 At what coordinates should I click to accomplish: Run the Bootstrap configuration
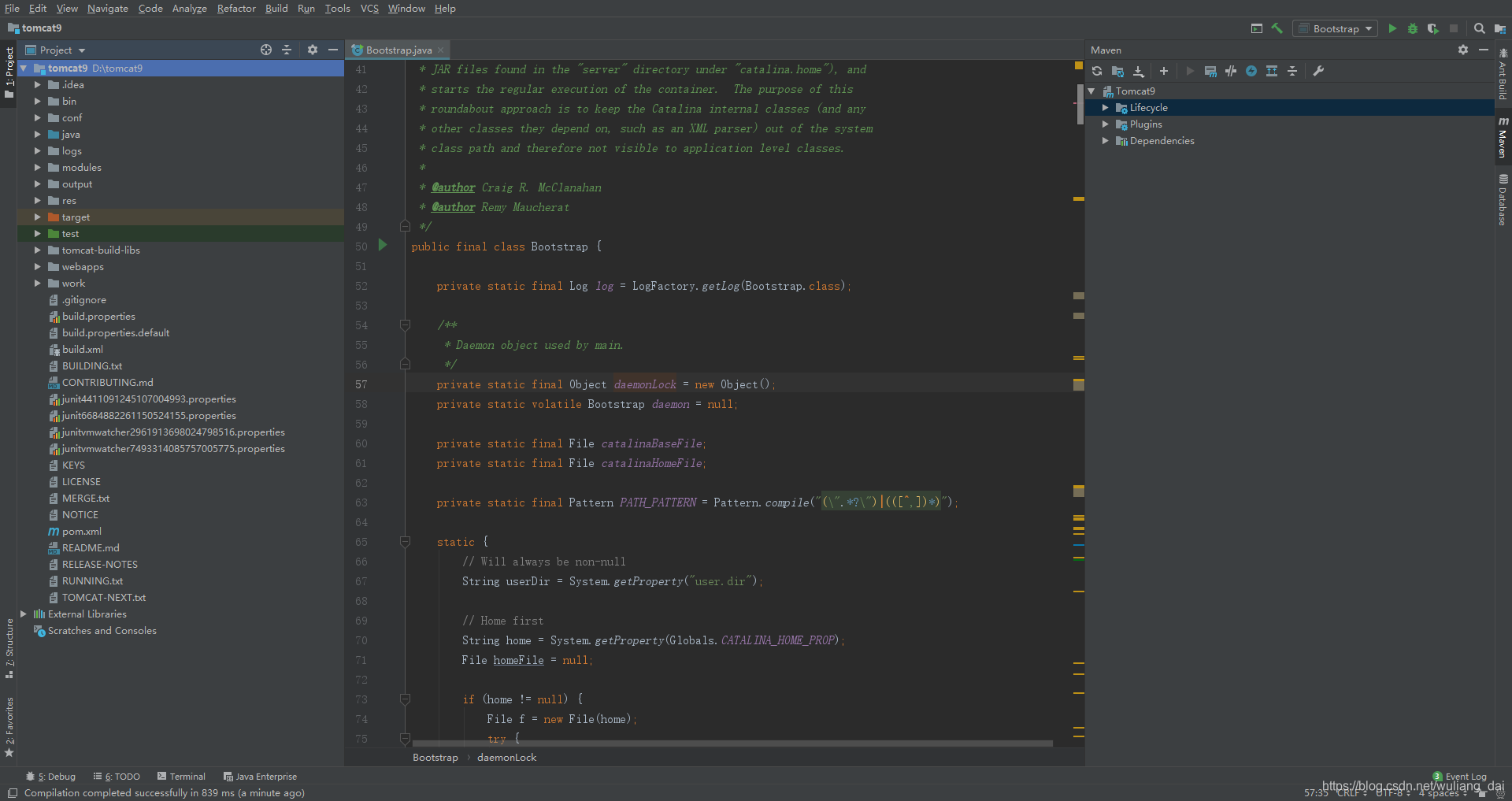(1392, 28)
